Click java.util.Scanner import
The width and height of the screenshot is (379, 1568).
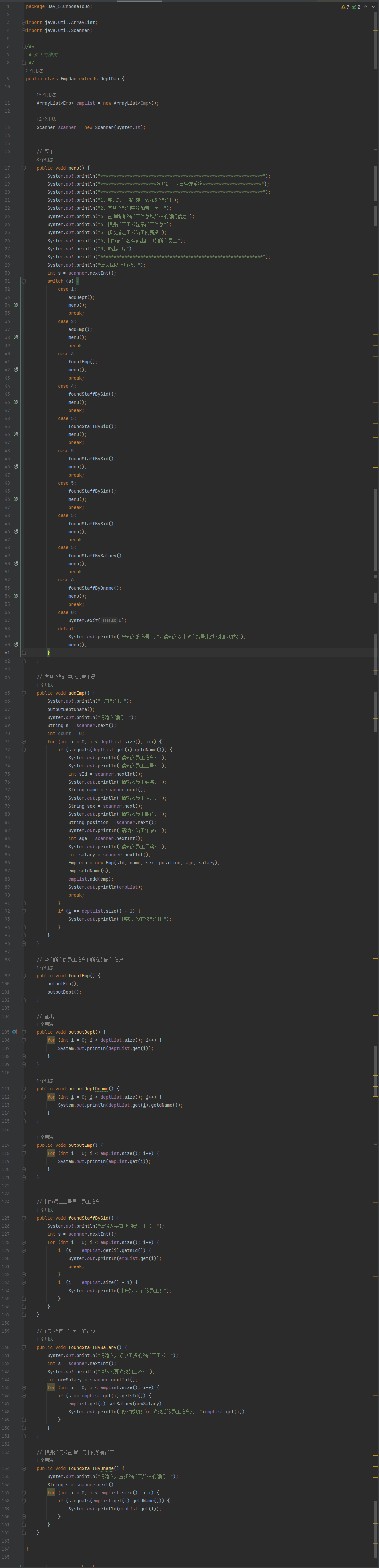(67, 31)
